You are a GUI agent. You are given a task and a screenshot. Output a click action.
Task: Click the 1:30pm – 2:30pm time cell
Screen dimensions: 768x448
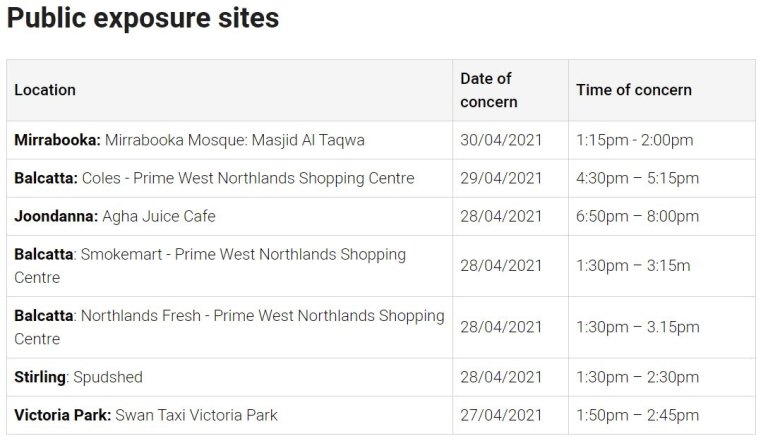[637, 377]
